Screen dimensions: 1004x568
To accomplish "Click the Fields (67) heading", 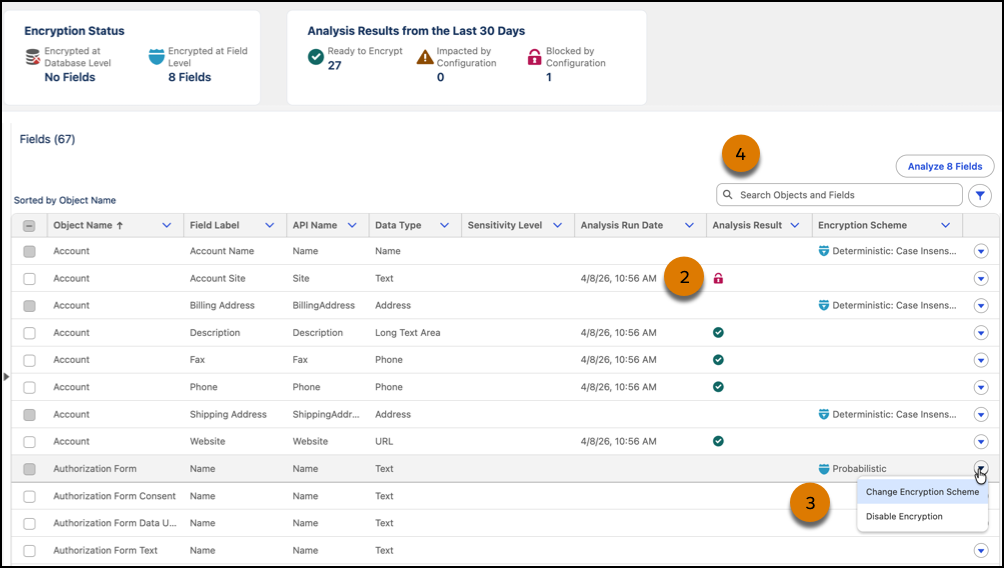I will (47, 139).
